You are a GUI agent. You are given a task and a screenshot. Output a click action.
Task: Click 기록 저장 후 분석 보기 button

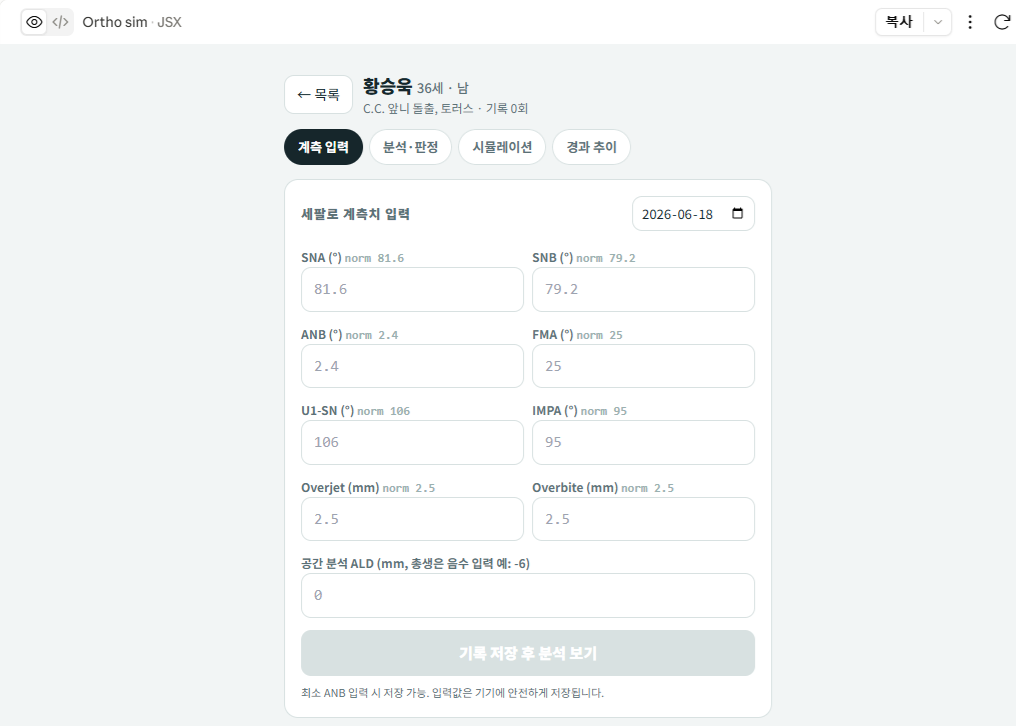tap(528, 653)
